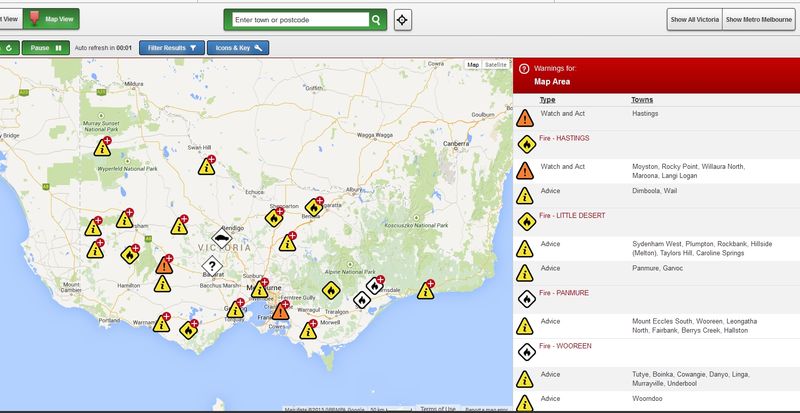Click the towns text Woorndoo

[x=646, y=399]
